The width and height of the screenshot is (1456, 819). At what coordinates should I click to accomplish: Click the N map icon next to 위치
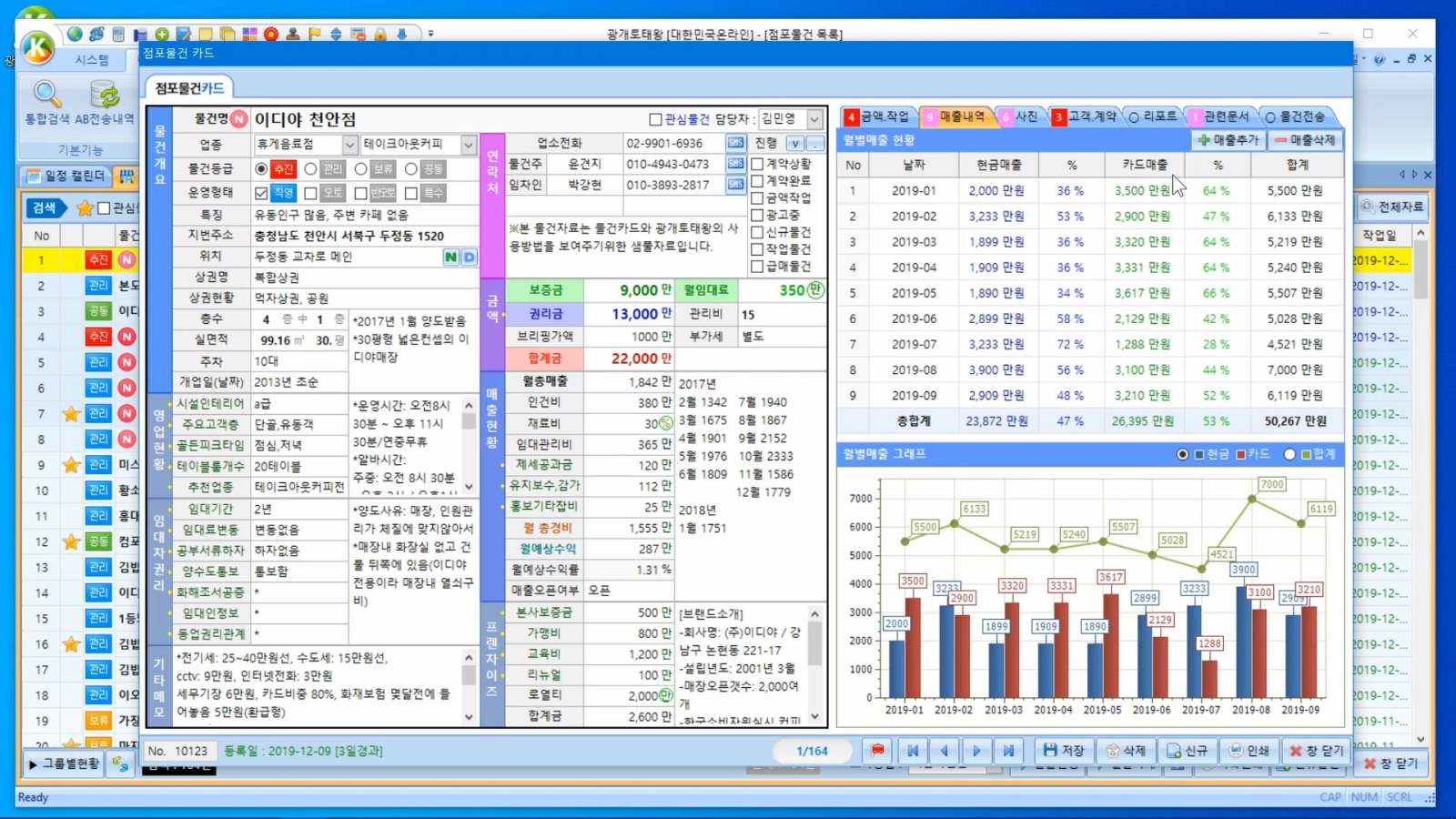click(x=450, y=257)
